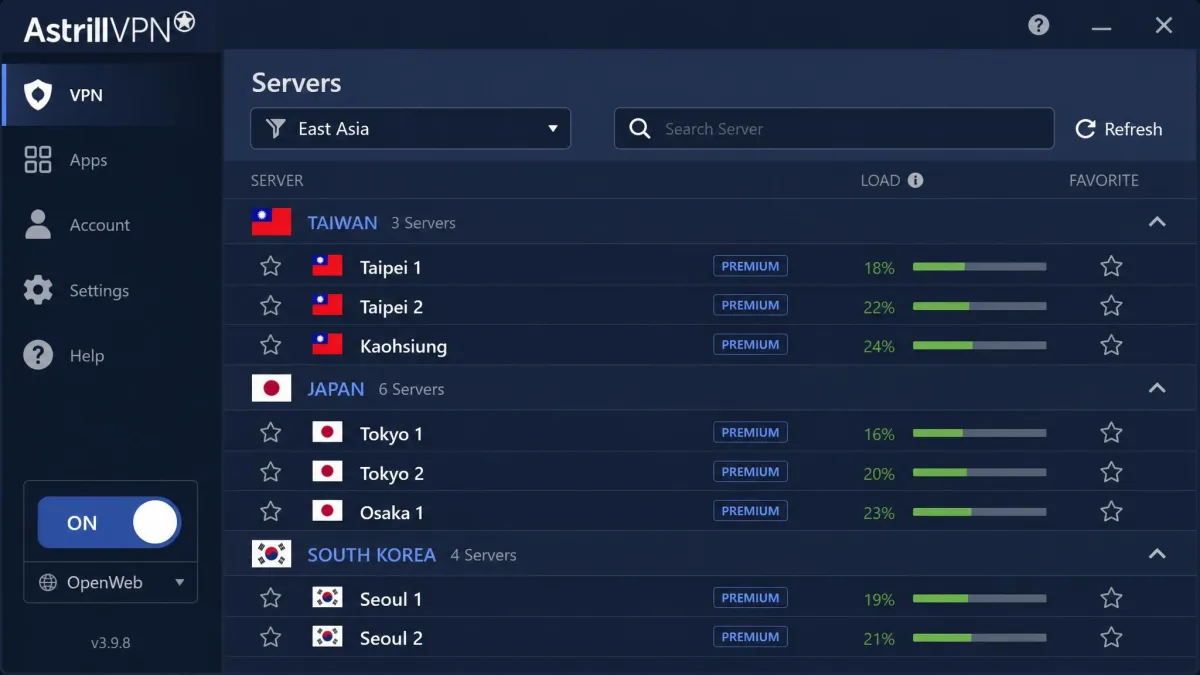Click the Tokyo 1 load bar
The width and height of the screenshot is (1200, 675).
click(979, 433)
